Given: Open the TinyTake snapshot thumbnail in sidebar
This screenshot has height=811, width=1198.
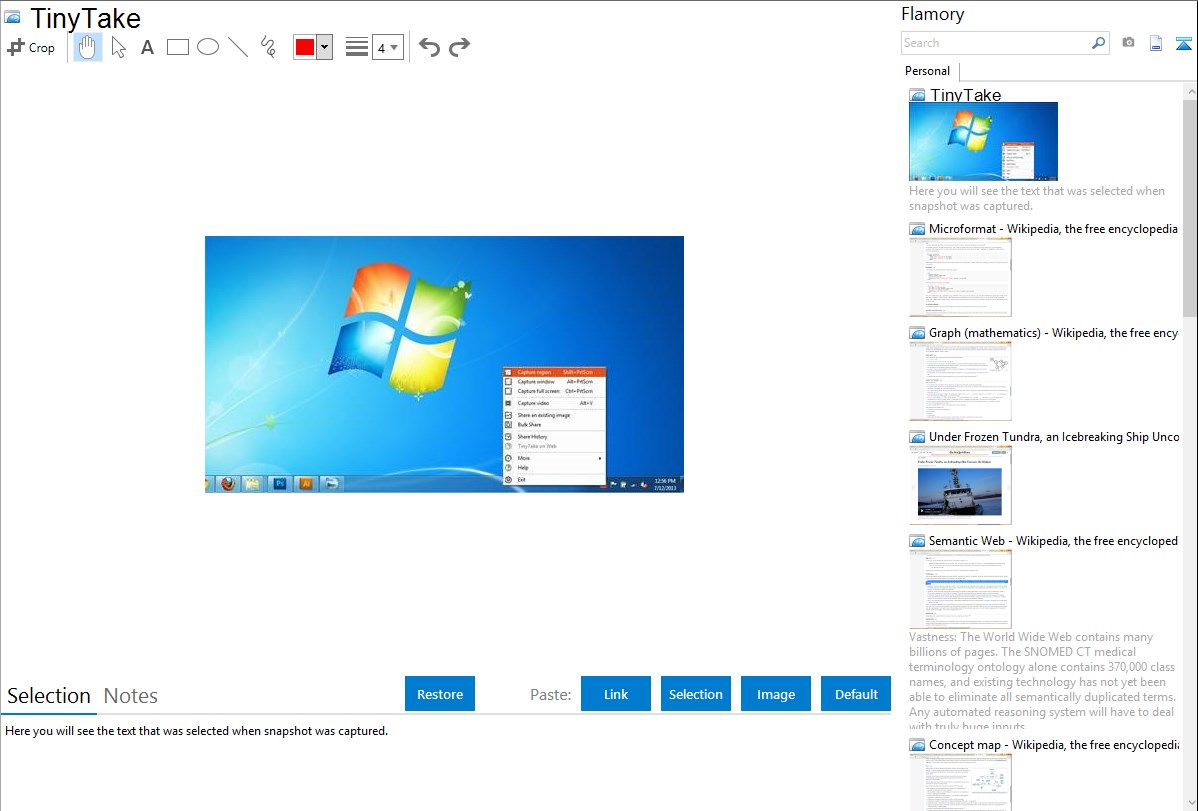Looking at the screenshot, I should [x=983, y=141].
